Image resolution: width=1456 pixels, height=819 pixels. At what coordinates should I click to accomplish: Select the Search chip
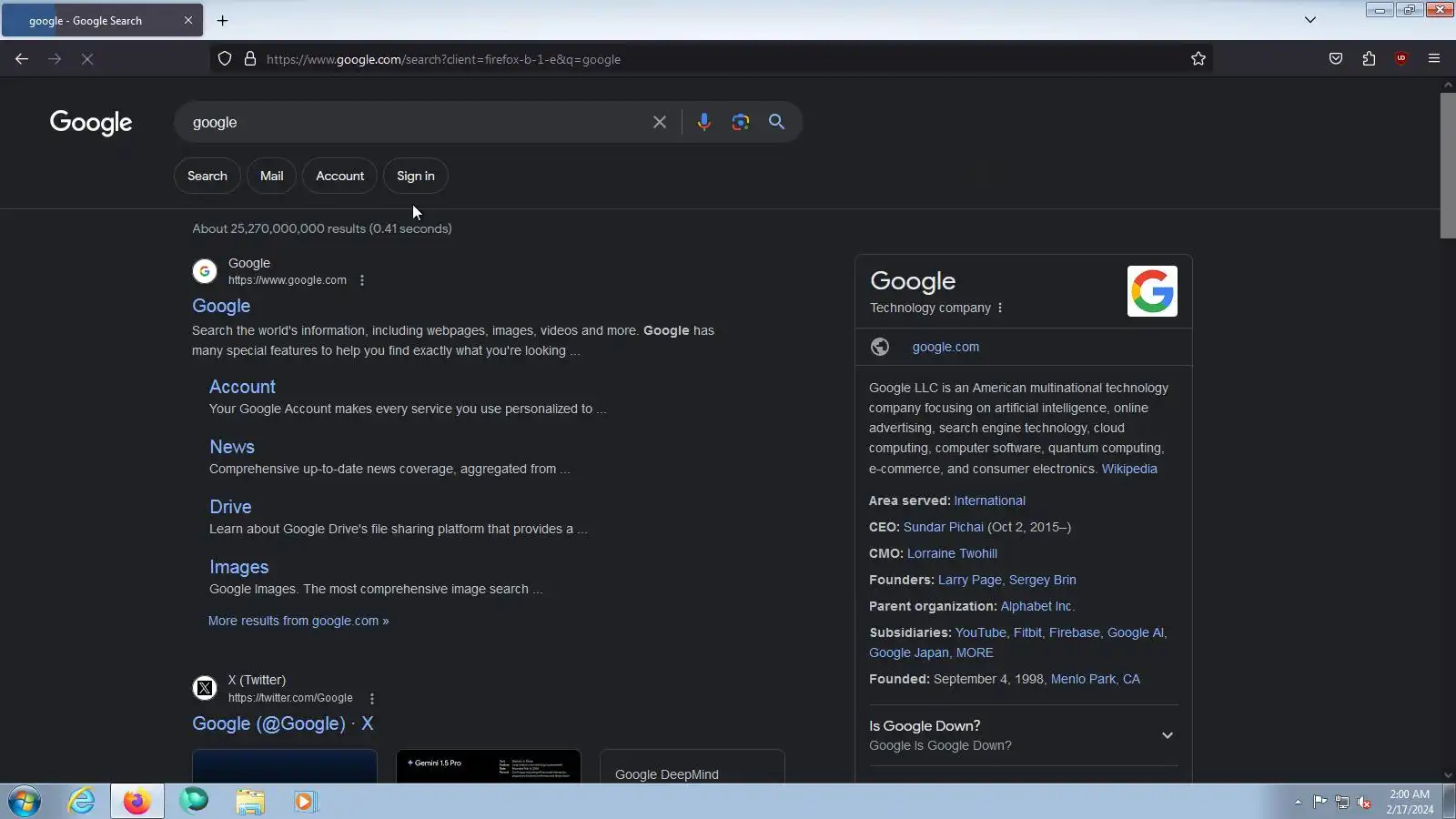tap(207, 177)
